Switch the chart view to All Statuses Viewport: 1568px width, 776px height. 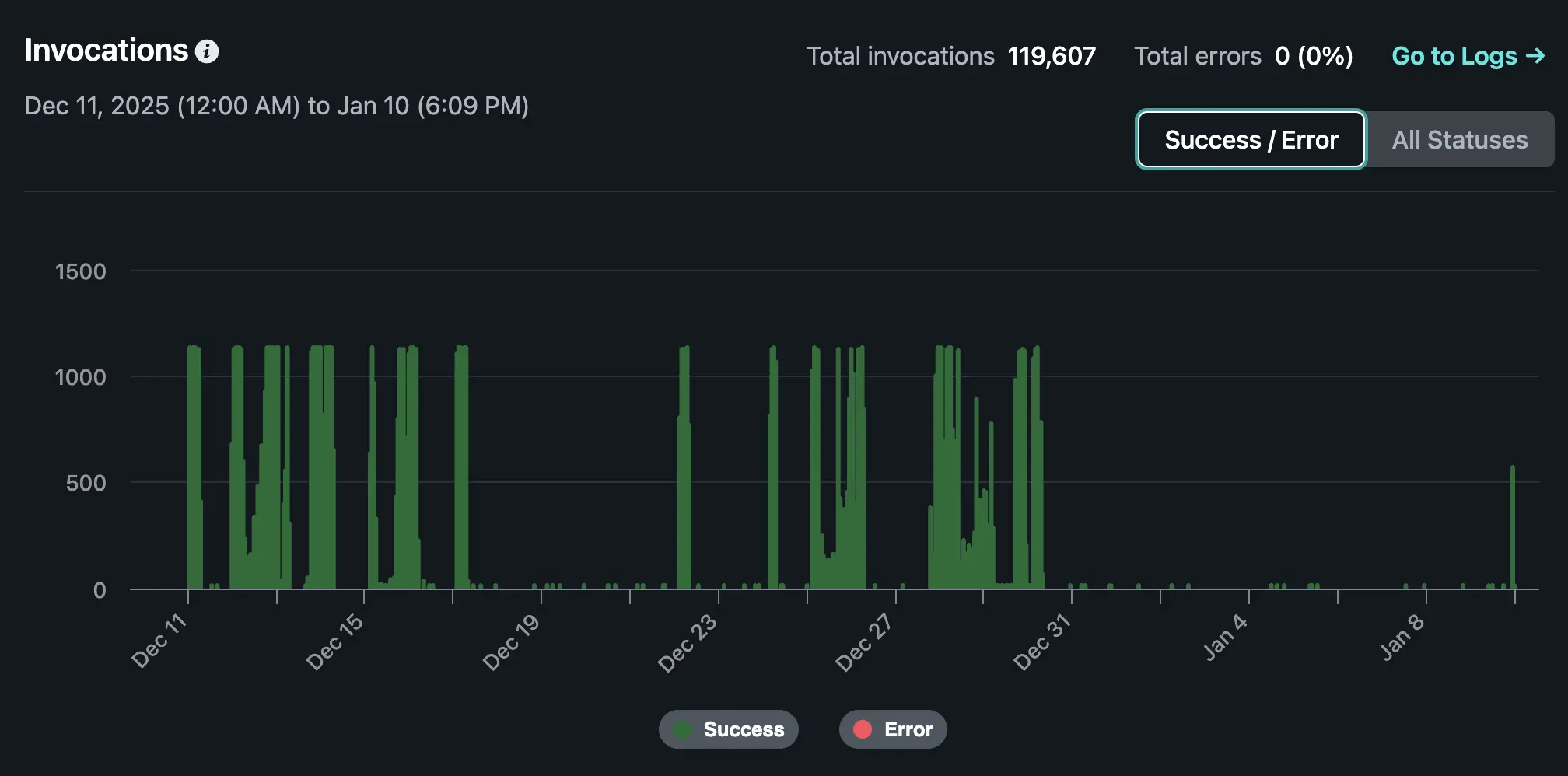coord(1460,139)
